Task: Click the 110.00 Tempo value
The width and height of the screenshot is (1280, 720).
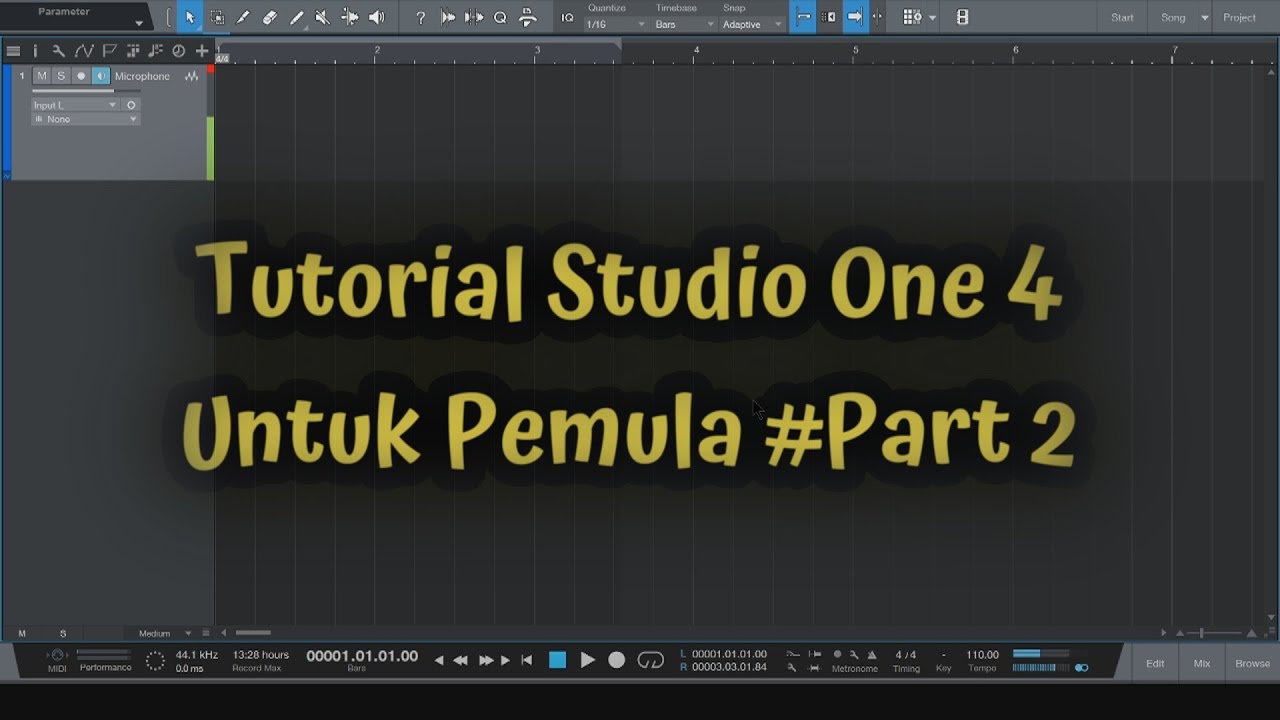Action: coord(982,655)
